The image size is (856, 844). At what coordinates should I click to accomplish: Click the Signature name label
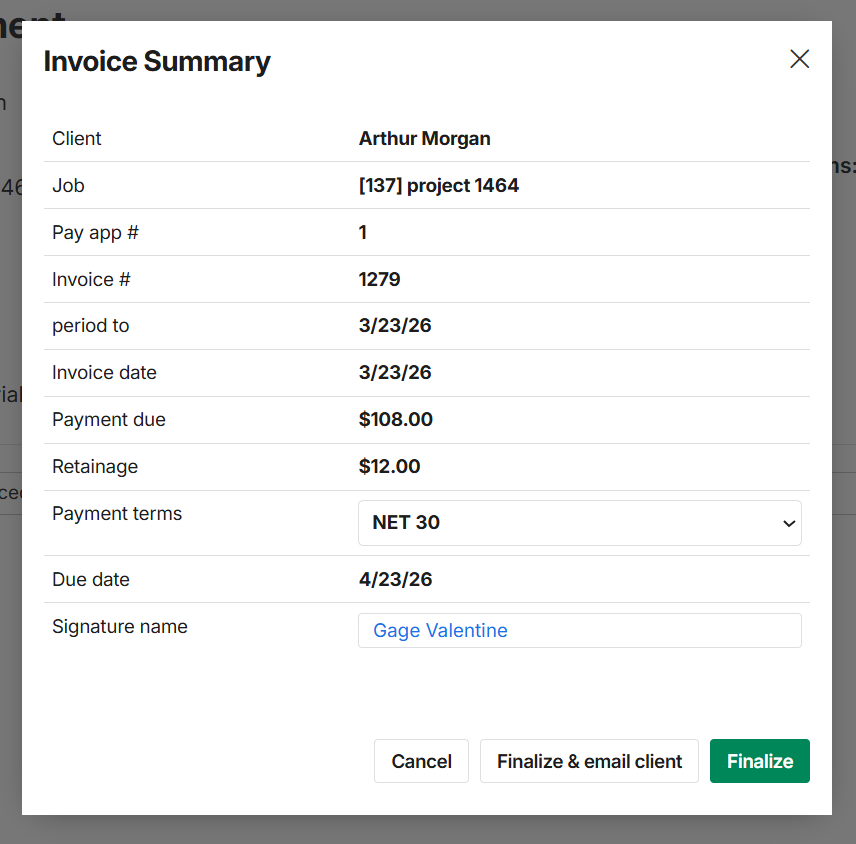click(119, 627)
